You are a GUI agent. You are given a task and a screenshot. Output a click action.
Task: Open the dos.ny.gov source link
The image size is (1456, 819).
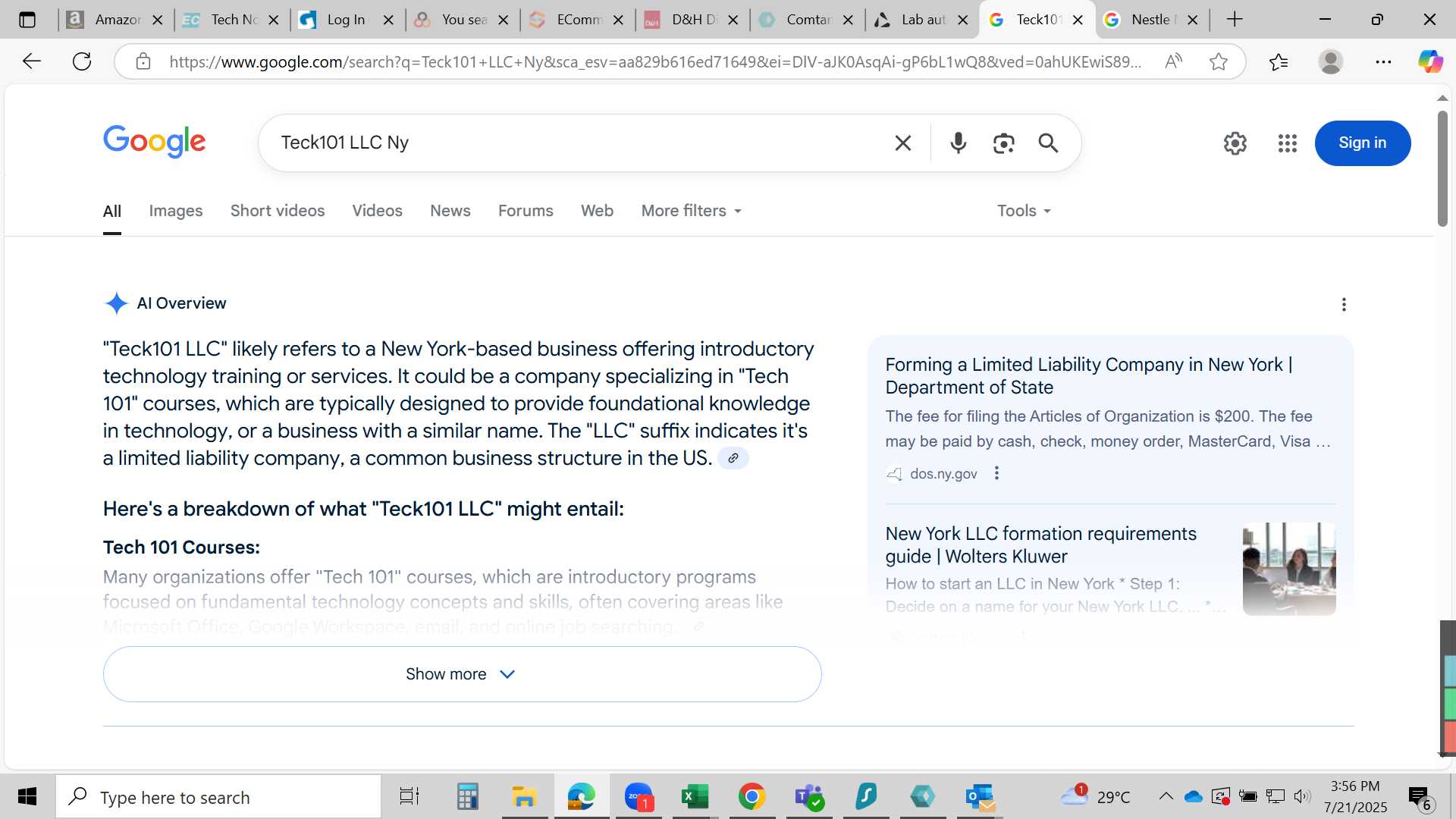pyautogui.click(x=943, y=473)
